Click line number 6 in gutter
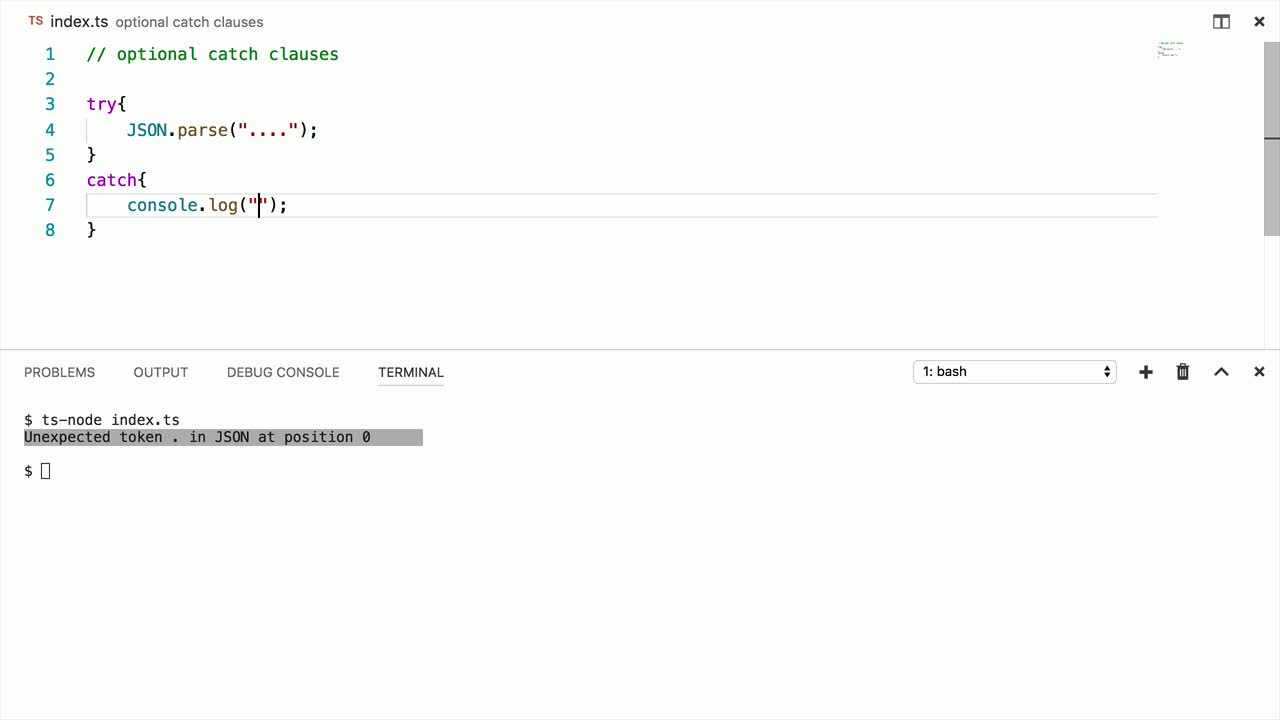The height and width of the screenshot is (720, 1280). pos(50,180)
